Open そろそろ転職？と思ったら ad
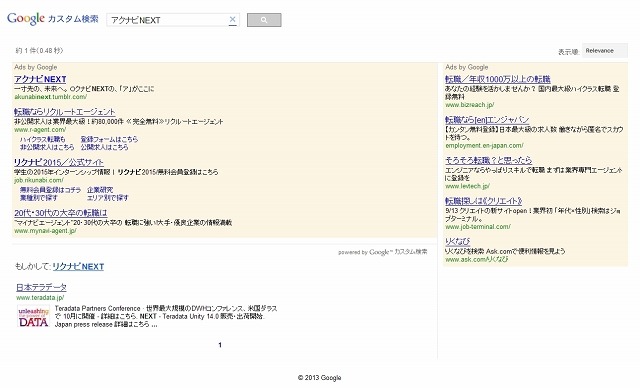 point(488,160)
